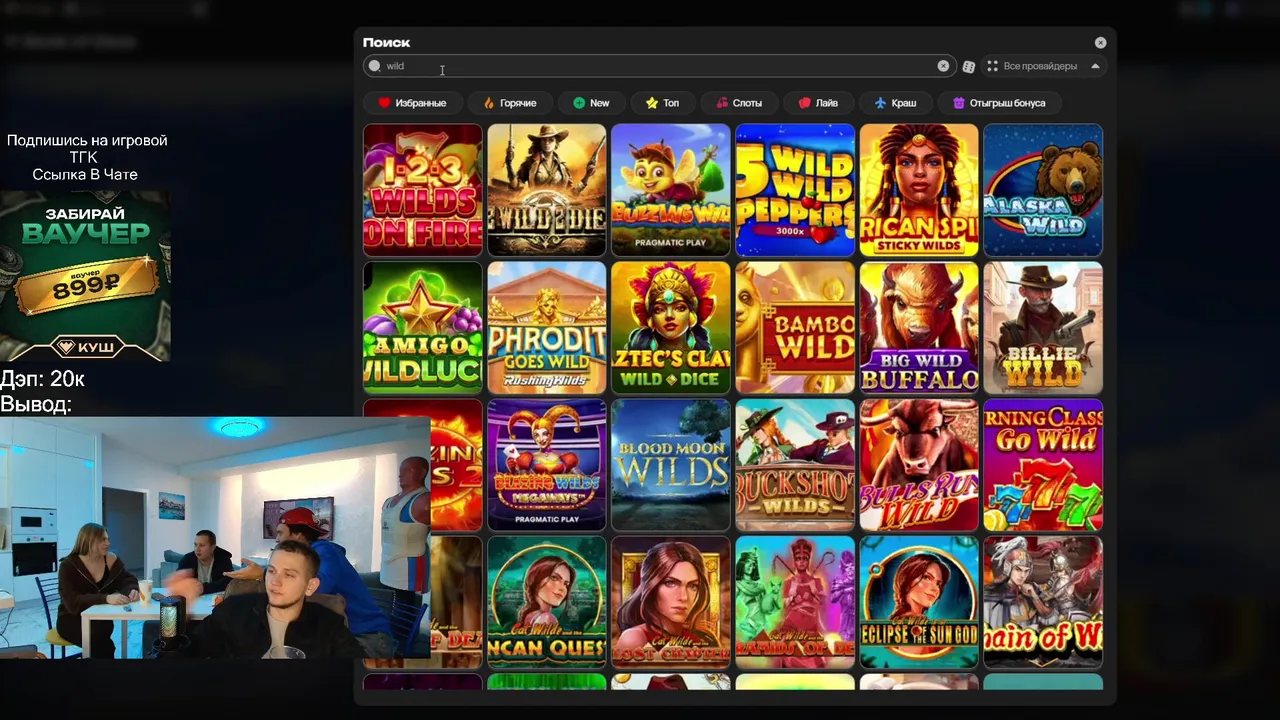Open Big Wild Buffalo game tile
The image size is (1280, 720).
919,328
